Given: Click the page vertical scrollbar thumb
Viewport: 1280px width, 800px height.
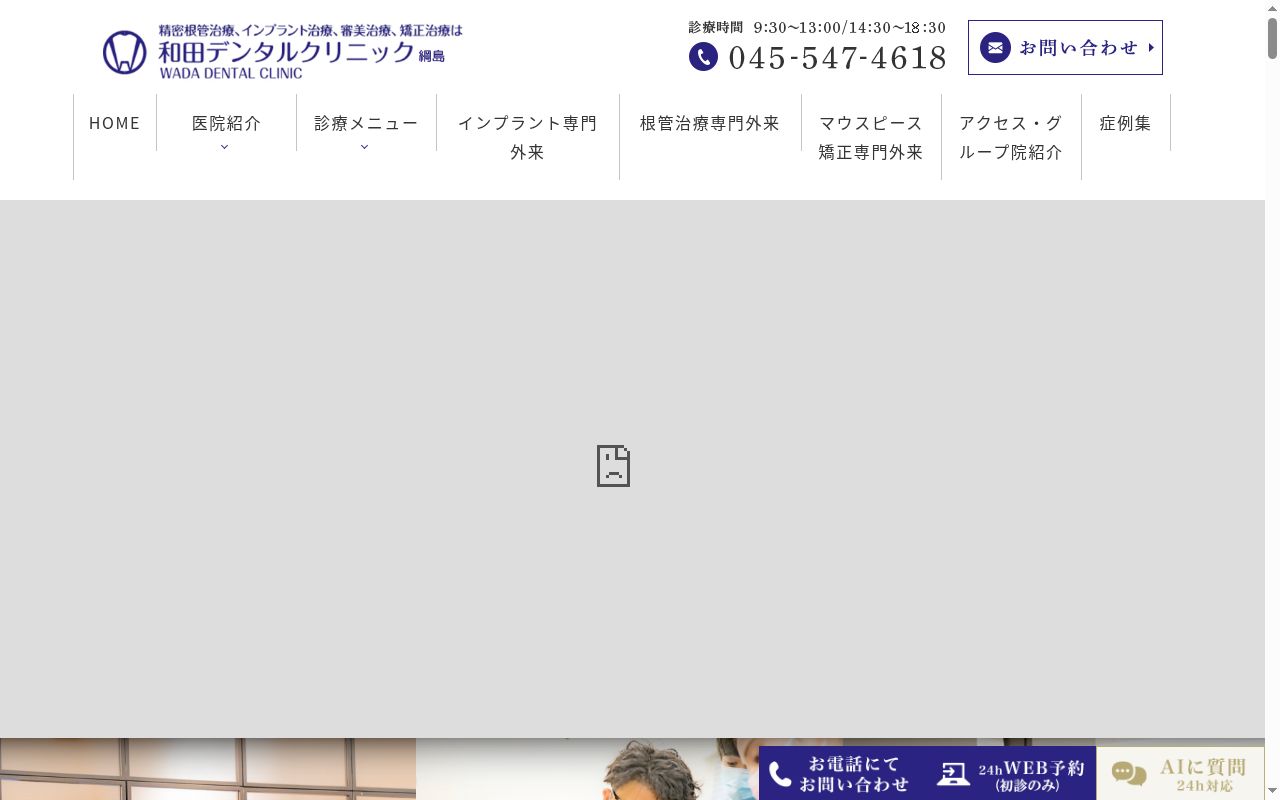Looking at the screenshot, I should coord(1272,38).
